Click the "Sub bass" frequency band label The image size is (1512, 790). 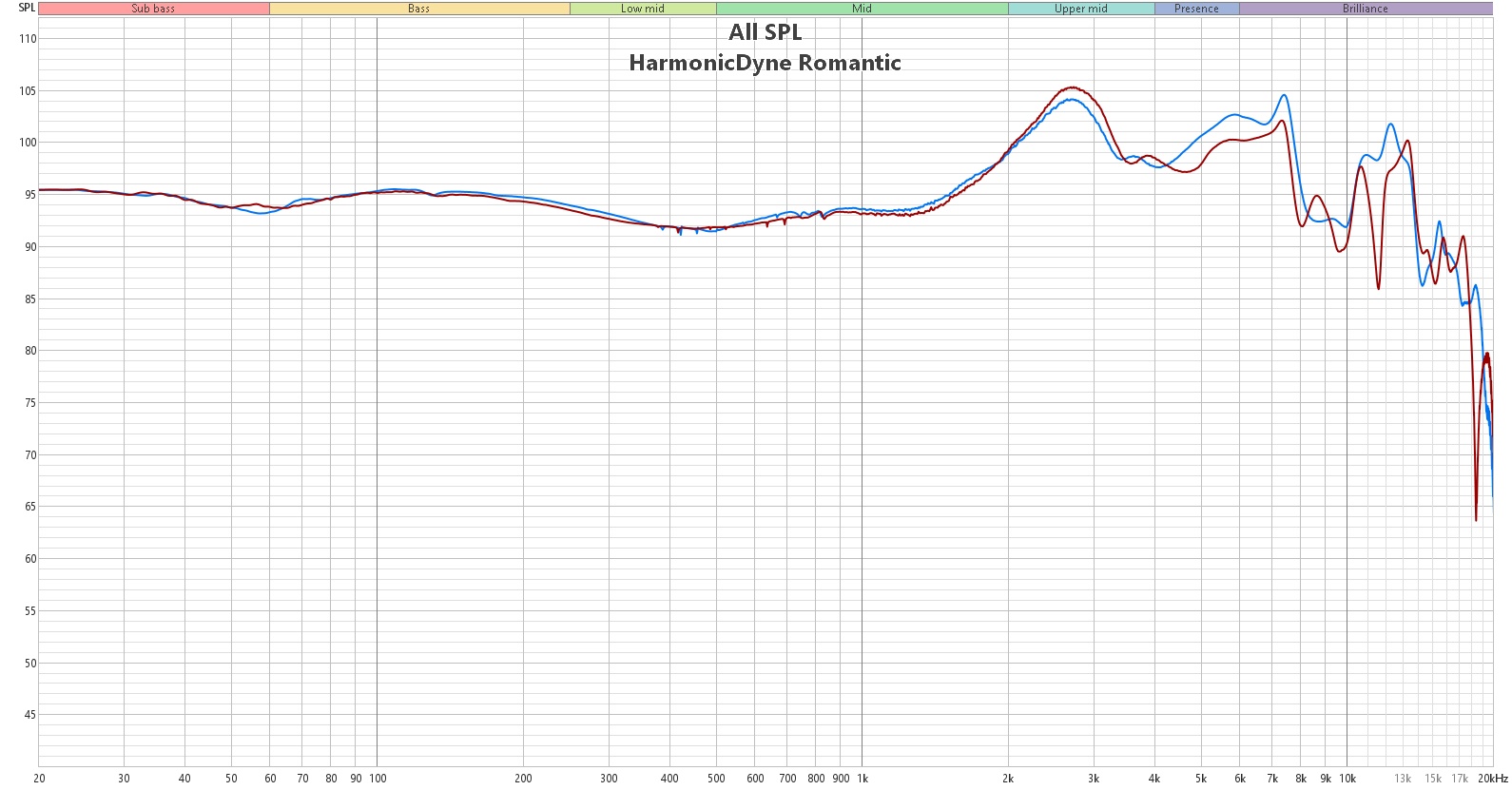[x=153, y=9]
